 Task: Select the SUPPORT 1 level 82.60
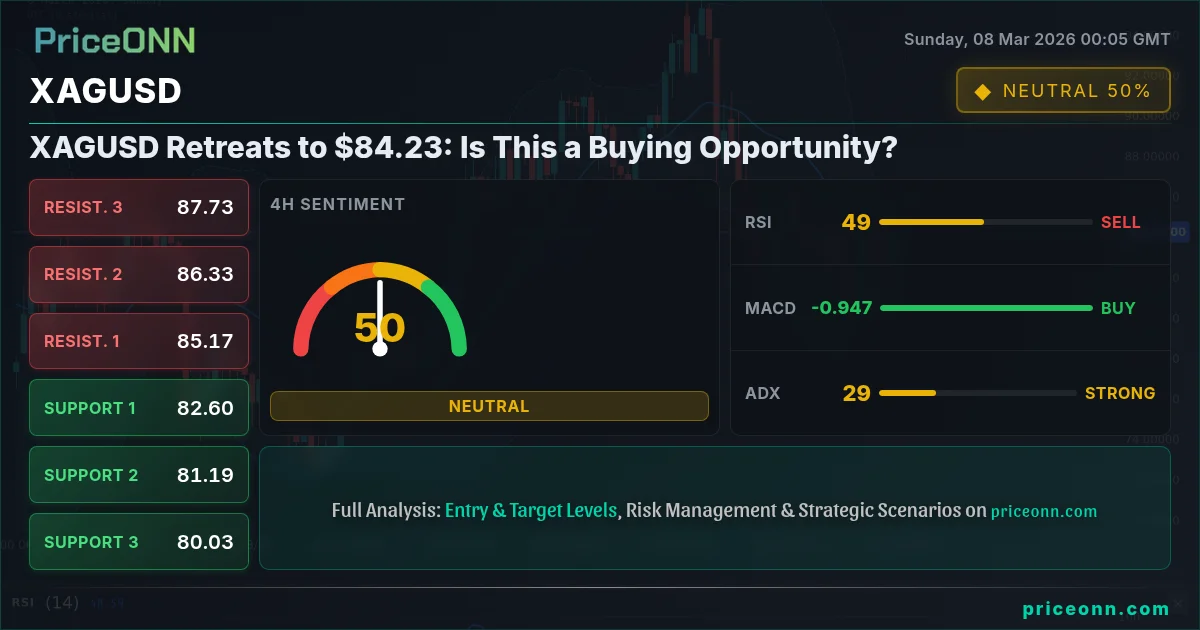[x=139, y=408]
